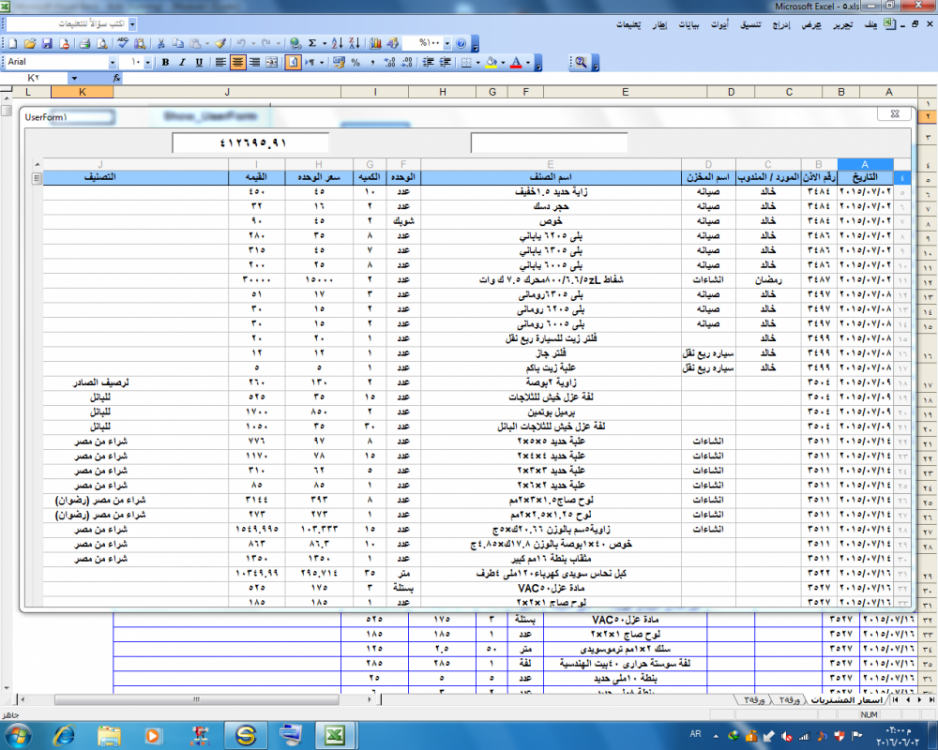Toggle left text alignment

(x=221, y=62)
